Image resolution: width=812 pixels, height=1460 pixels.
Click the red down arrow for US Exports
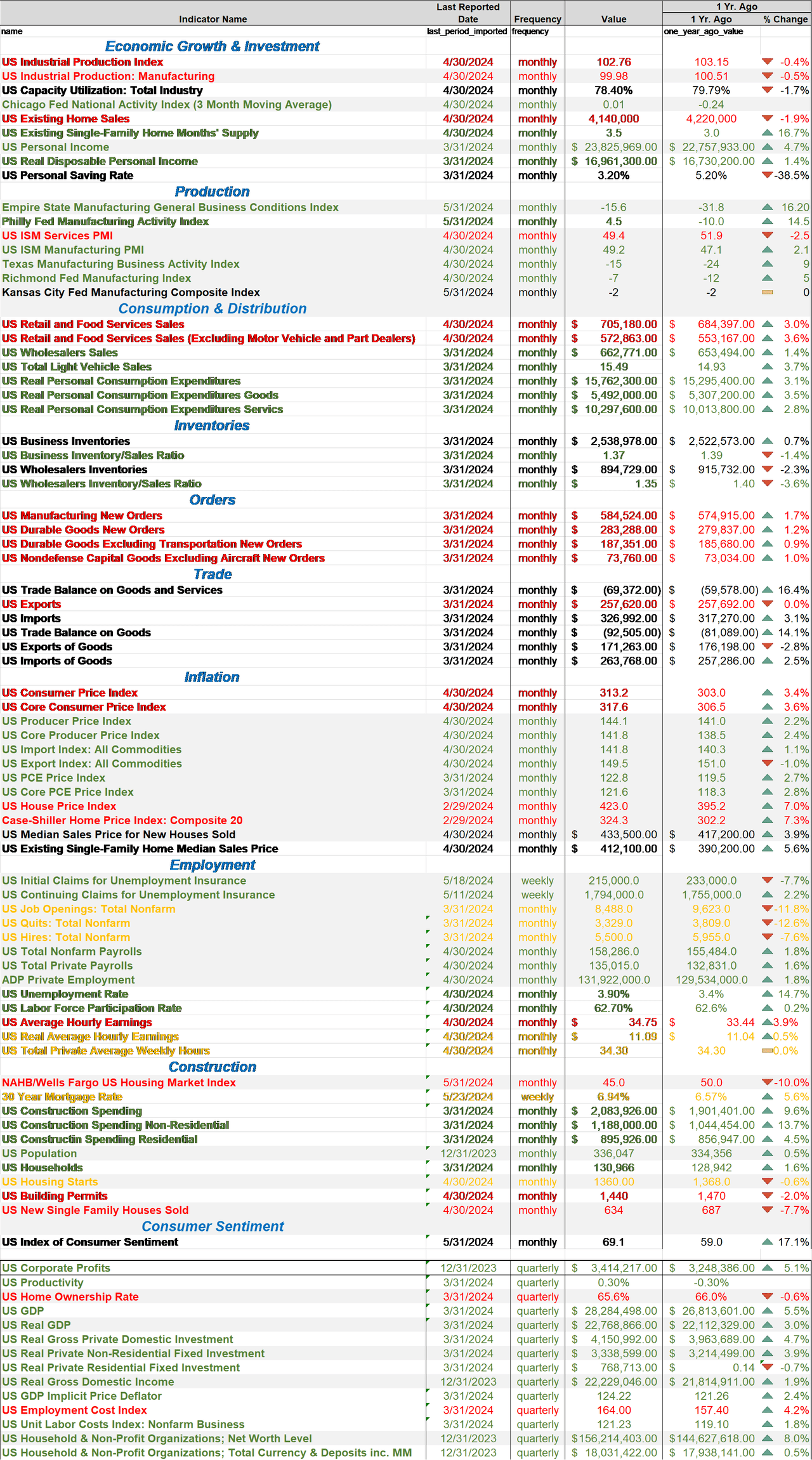point(768,603)
